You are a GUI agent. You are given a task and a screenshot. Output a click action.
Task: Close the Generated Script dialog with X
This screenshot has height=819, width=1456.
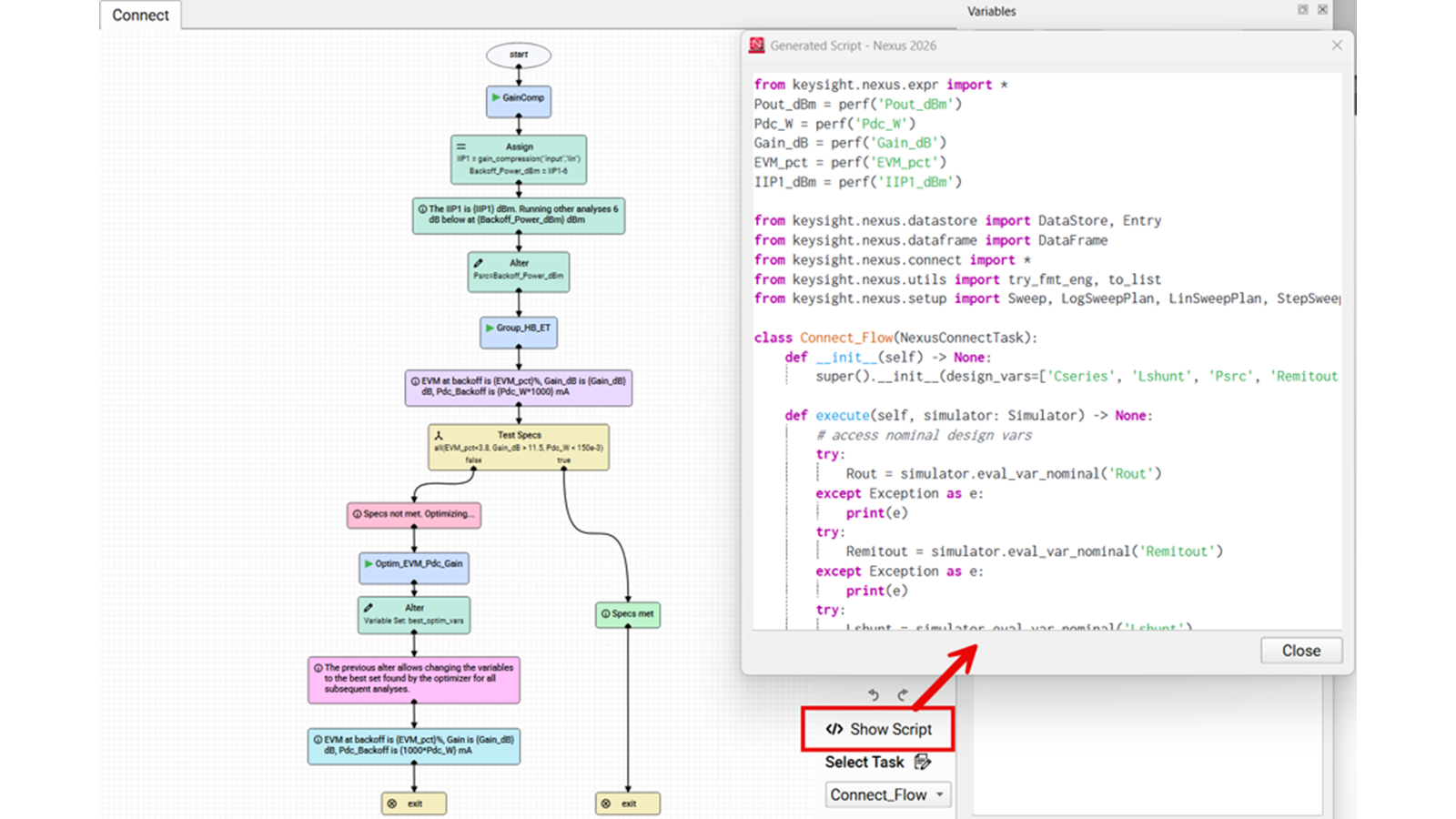(x=1337, y=45)
